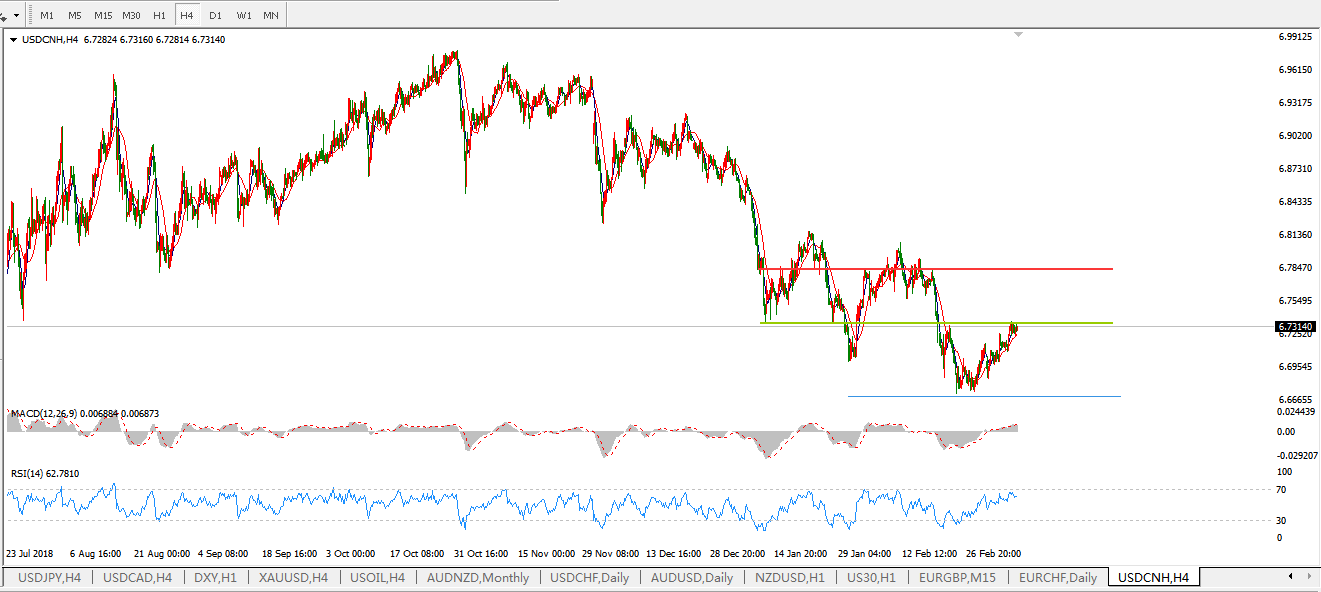Select the D1 daily timeframe
Screen dimensions: 1321x592
coord(215,16)
